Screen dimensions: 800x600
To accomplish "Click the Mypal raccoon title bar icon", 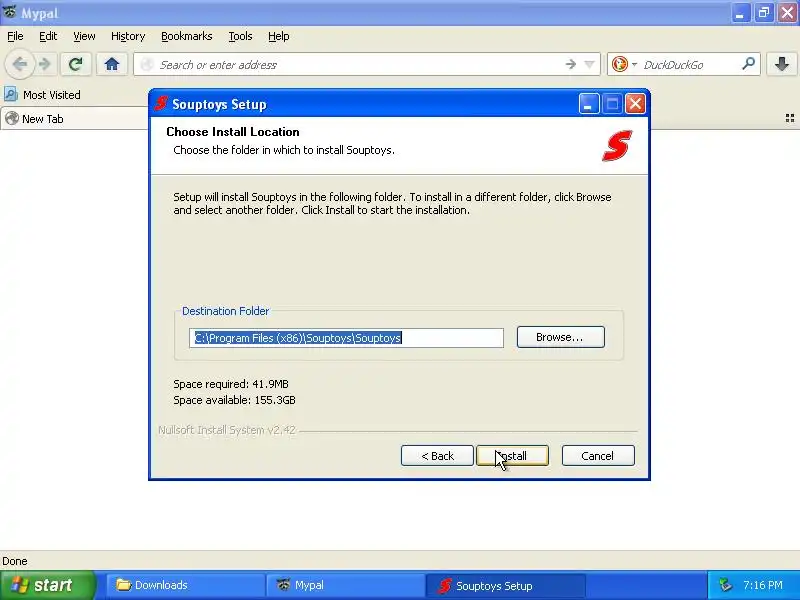I will click(x=9, y=12).
